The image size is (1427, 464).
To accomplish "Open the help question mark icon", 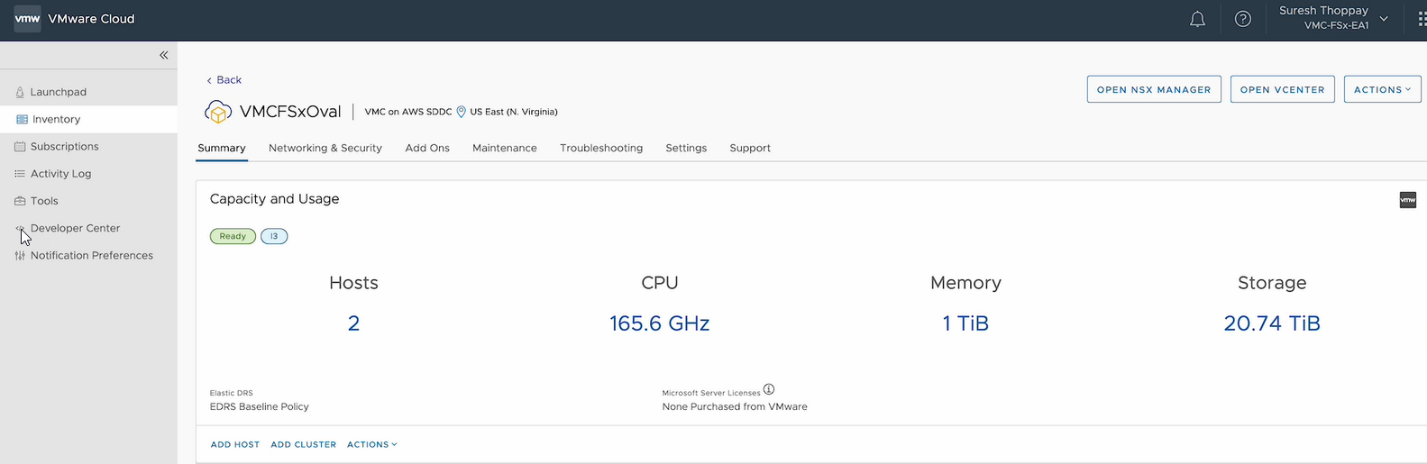I will pos(1243,19).
